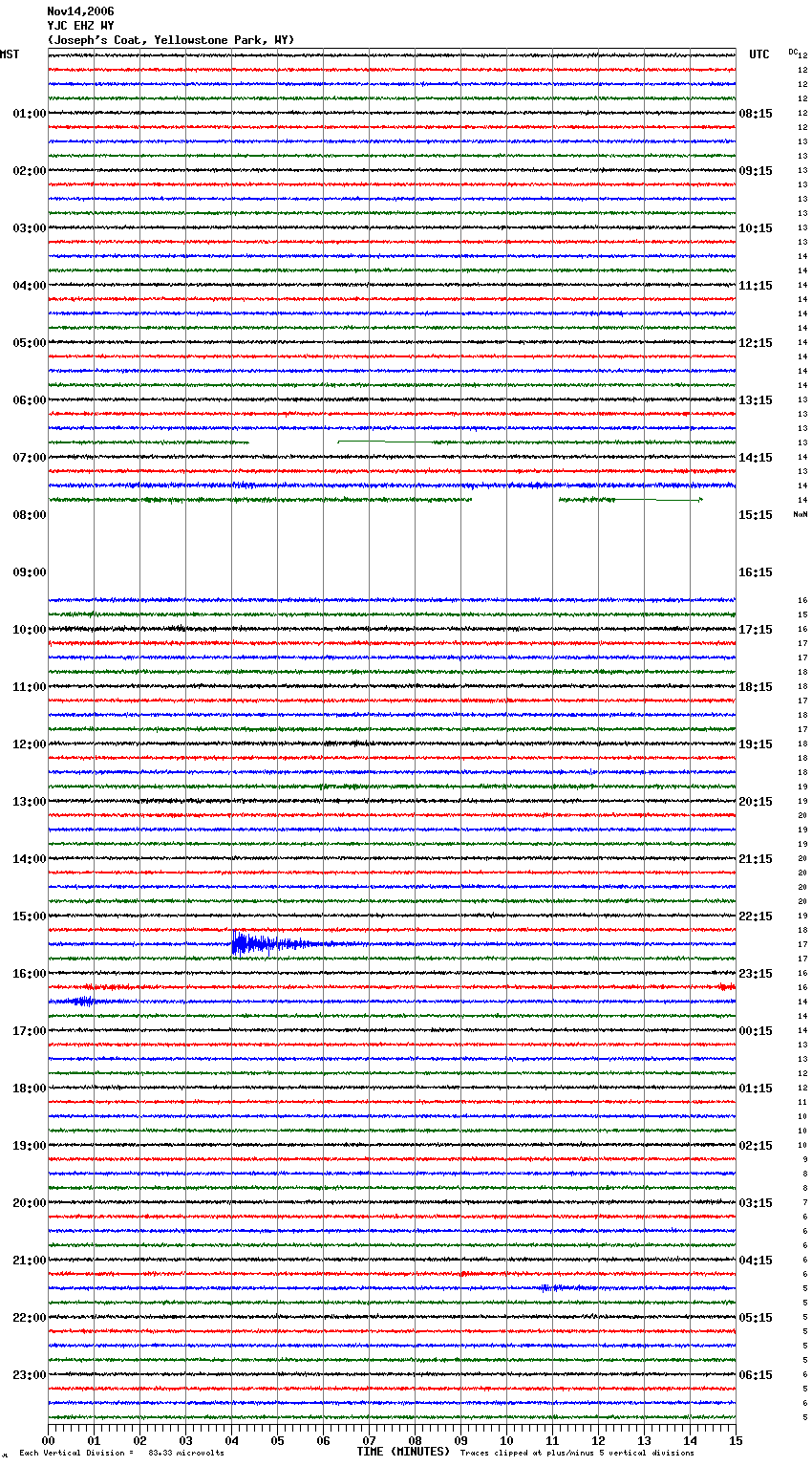Image resolution: width=812 pixels, height=1466 pixels.
Task: Click the 08:15 UTC time label
Action: point(756,114)
